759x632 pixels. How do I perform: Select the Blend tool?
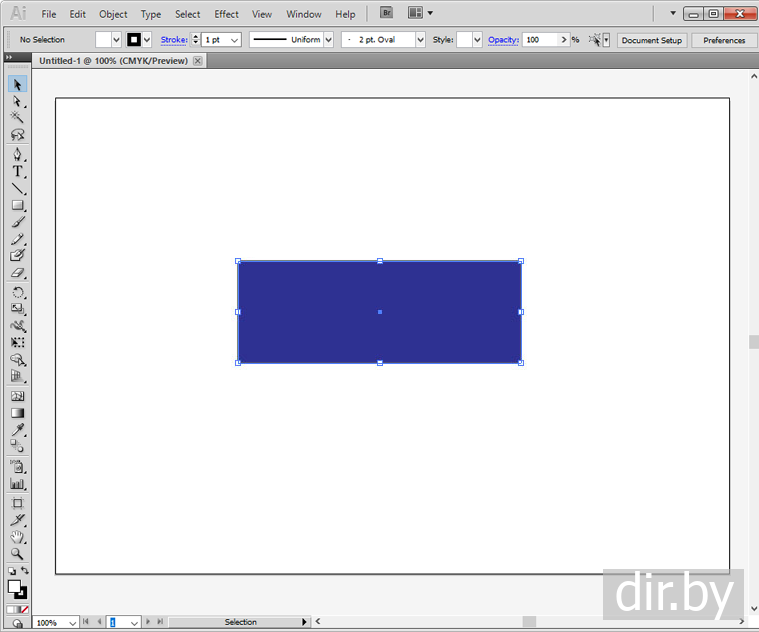point(17,446)
